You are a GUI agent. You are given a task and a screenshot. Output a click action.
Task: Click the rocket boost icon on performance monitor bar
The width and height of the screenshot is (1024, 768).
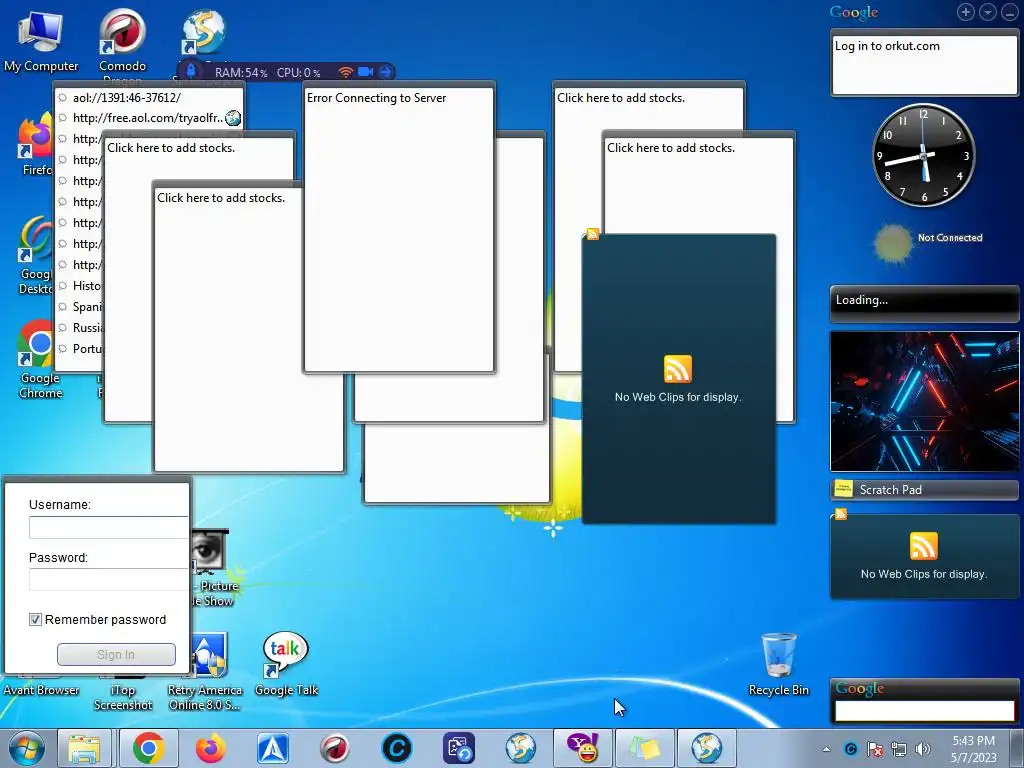(x=191, y=71)
